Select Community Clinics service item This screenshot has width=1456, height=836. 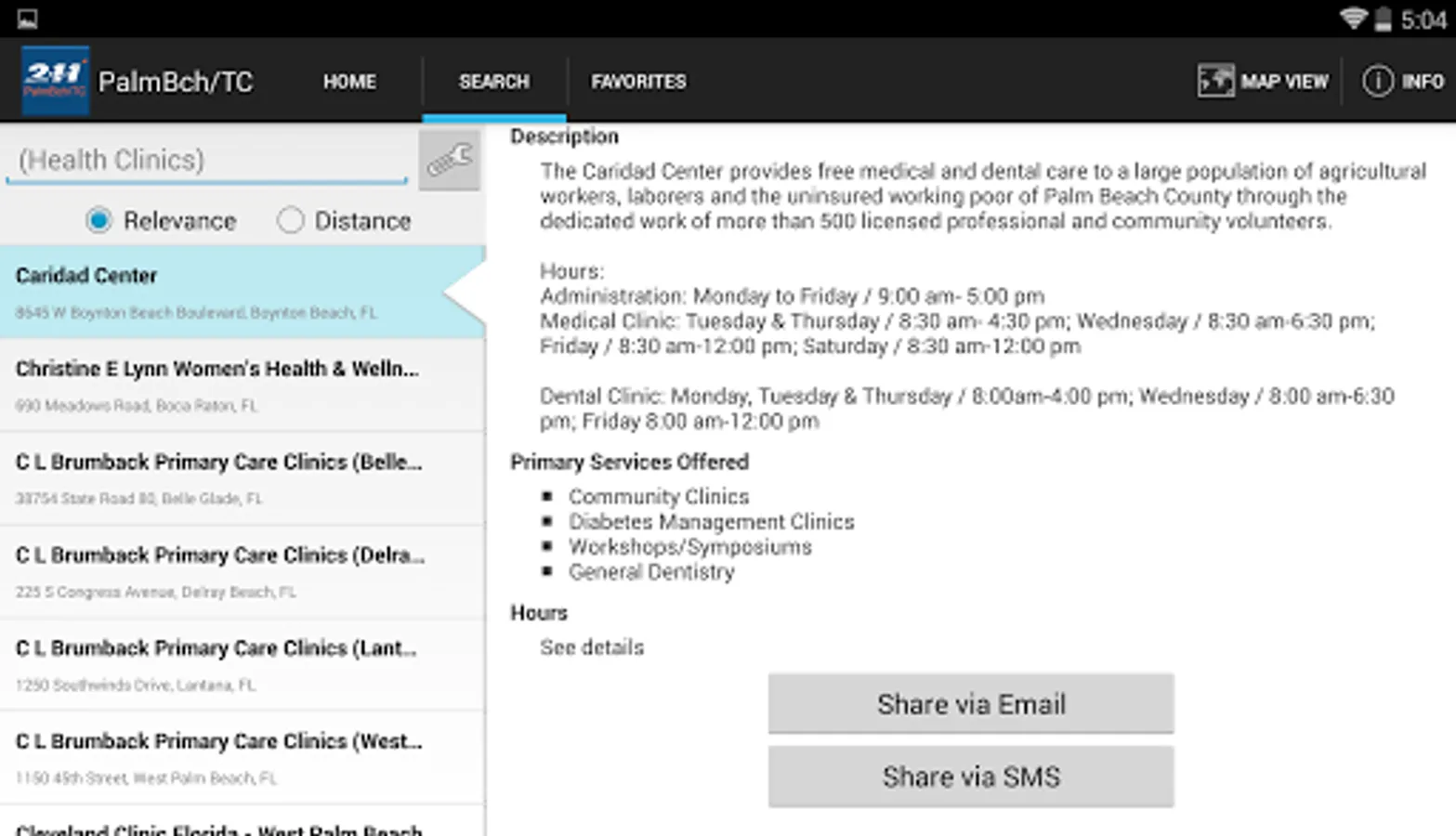point(659,497)
